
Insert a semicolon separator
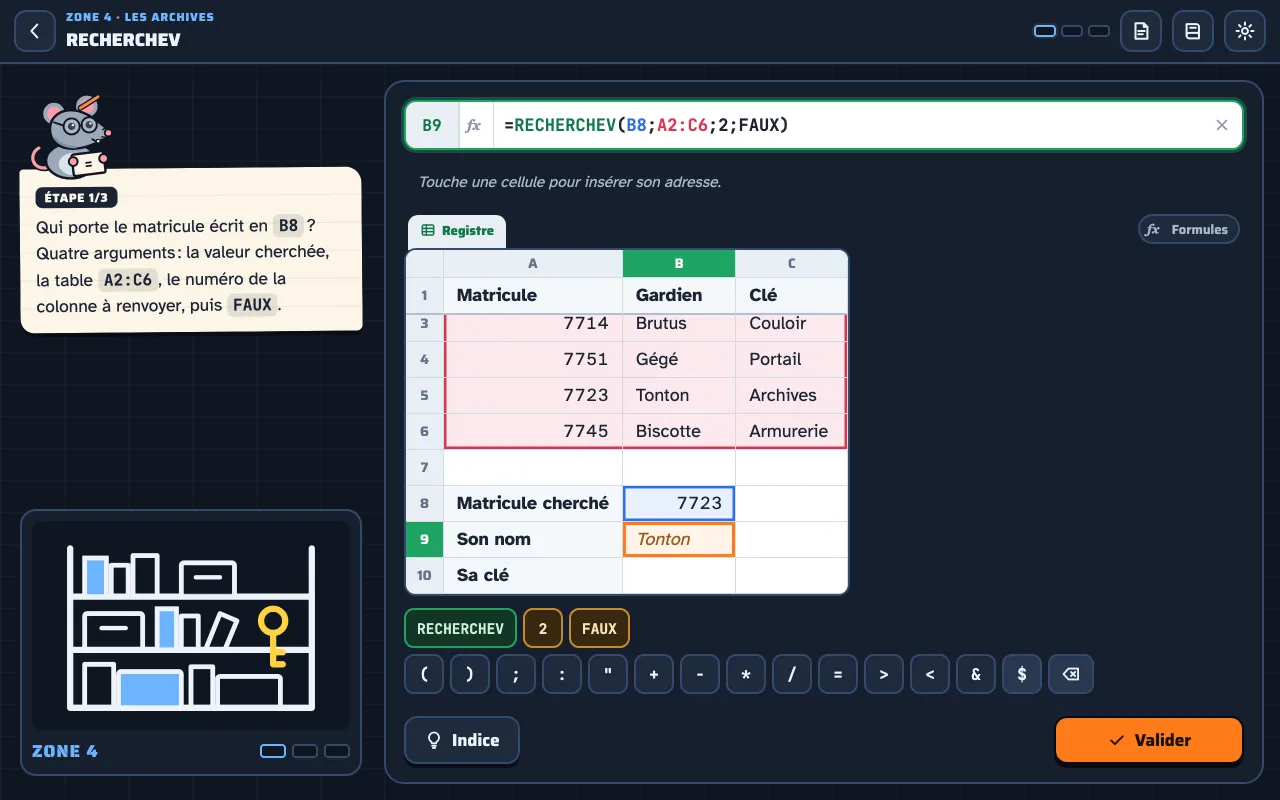(516, 674)
